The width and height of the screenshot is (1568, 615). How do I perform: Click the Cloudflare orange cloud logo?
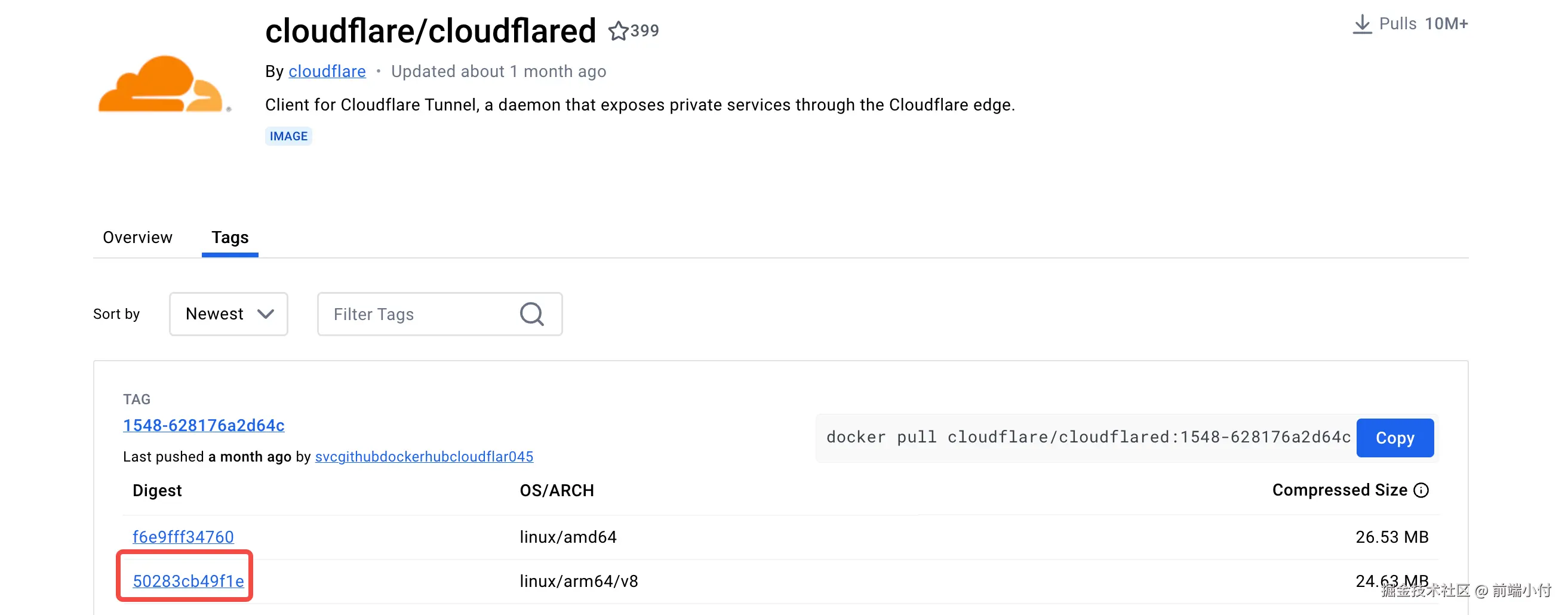click(162, 85)
